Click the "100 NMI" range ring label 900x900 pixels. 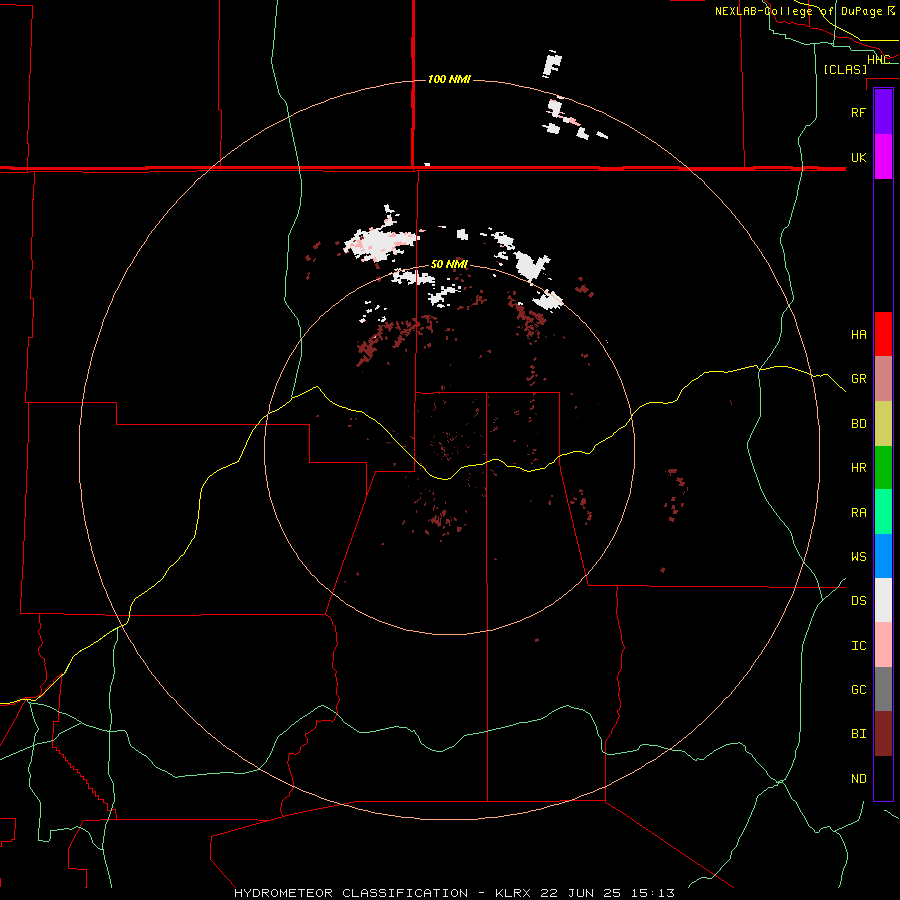tap(449, 79)
